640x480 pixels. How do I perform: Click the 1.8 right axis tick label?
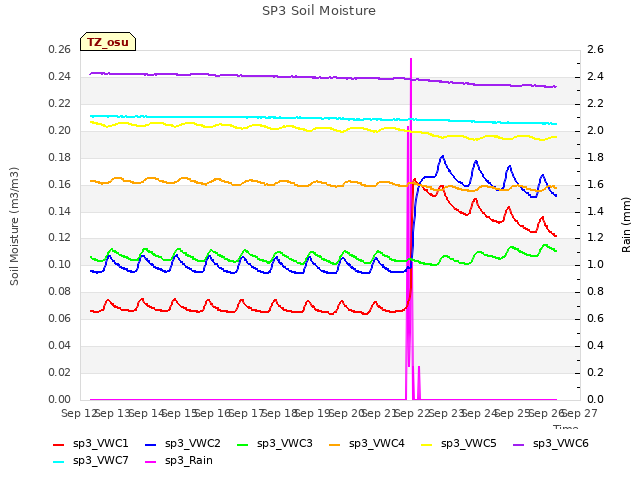pyautogui.click(x=595, y=158)
